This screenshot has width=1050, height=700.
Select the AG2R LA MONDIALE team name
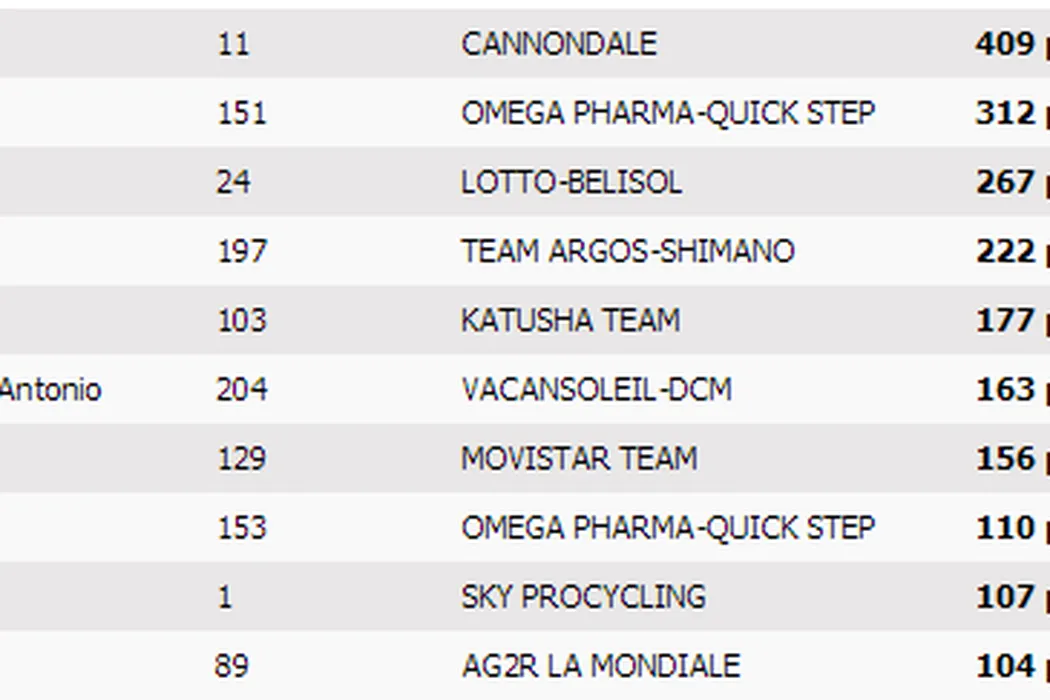click(600, 665)
